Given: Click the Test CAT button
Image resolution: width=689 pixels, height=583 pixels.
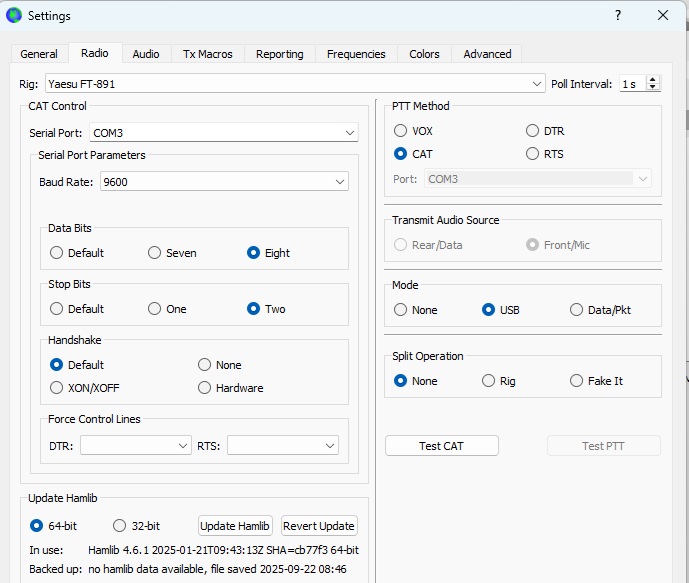Looking at the screenshot, I should point(441,446).
